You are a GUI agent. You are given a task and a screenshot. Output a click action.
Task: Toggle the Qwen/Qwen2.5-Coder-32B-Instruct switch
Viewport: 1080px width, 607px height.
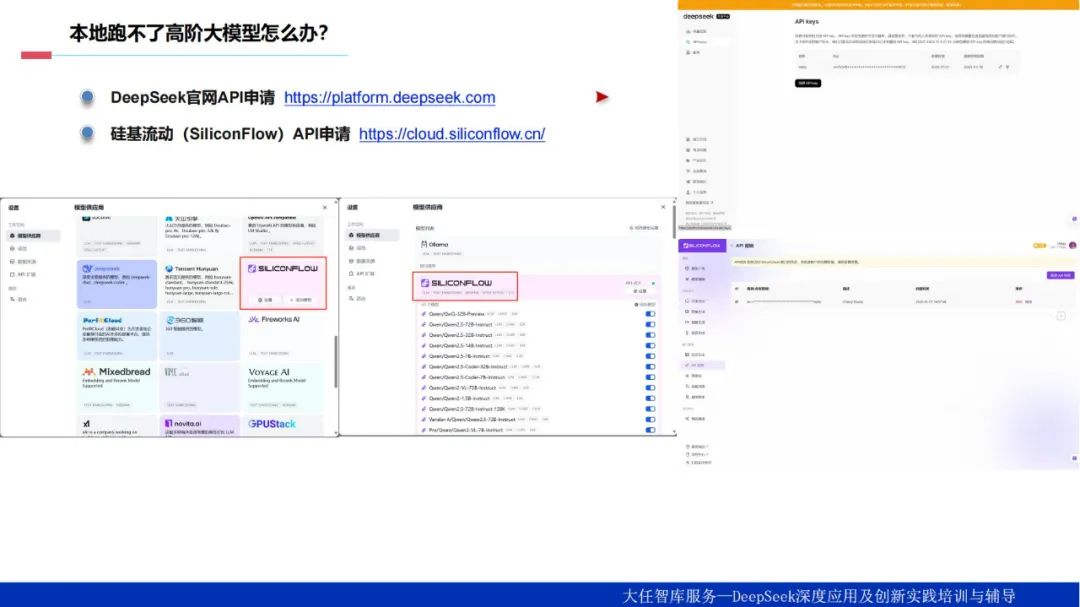[x=650, y=367]
